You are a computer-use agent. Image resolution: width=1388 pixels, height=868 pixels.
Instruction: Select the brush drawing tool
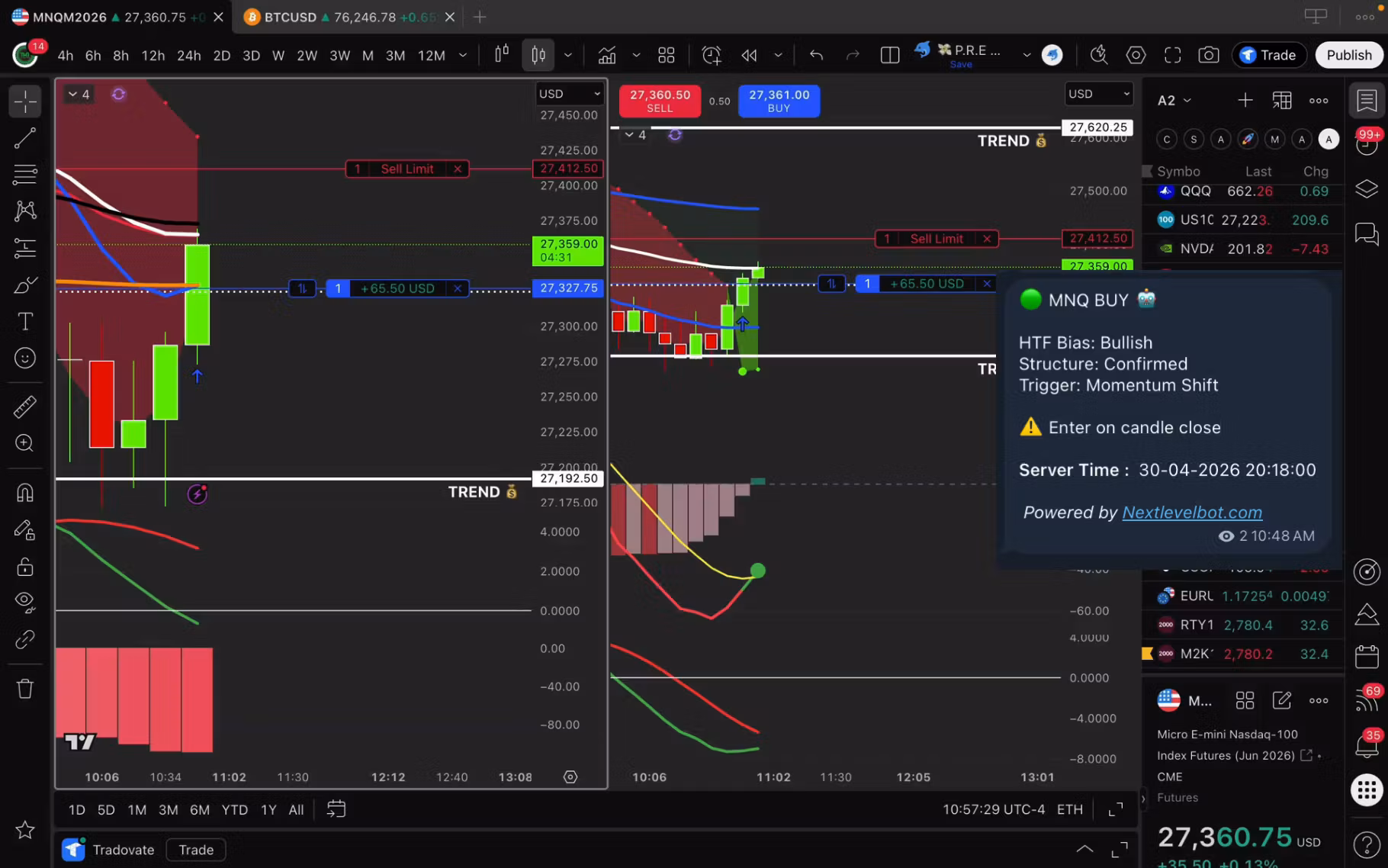pos(25,285)
